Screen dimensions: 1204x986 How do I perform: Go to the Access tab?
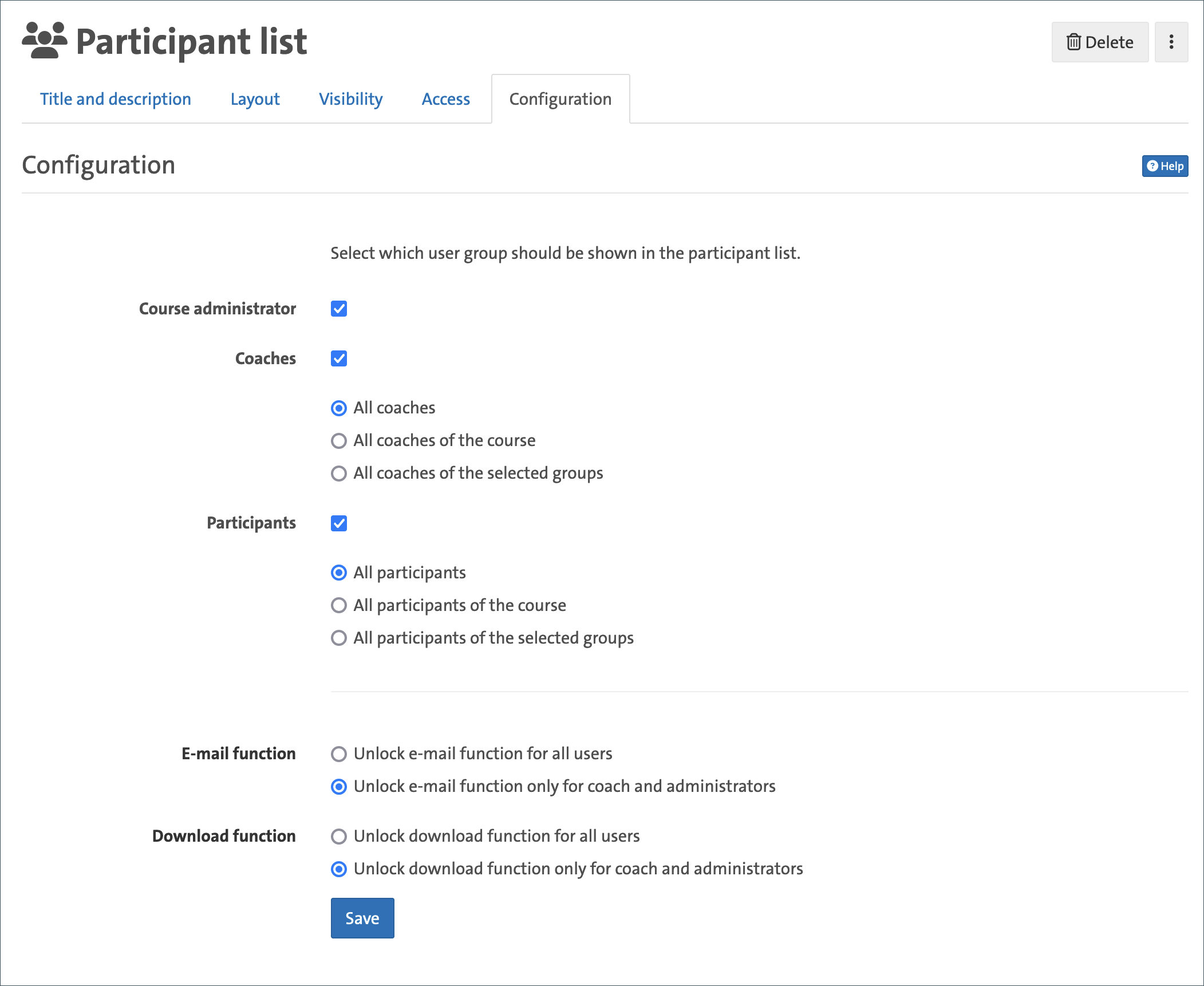(x=445, y=98)
